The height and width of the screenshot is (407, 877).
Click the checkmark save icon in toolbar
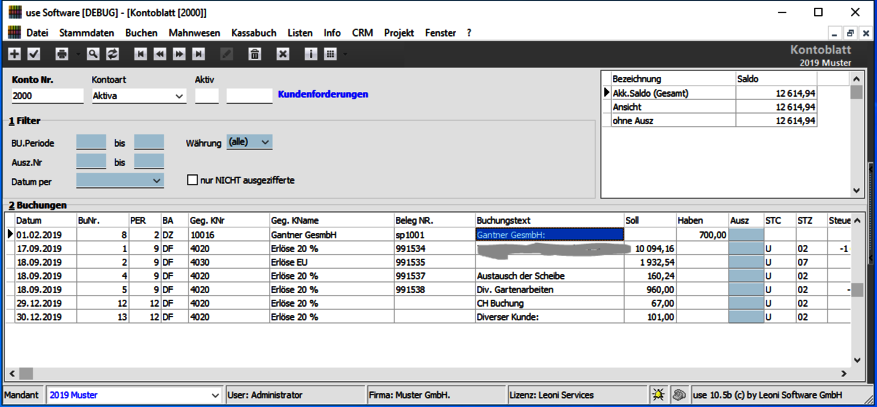click(34, 54)
